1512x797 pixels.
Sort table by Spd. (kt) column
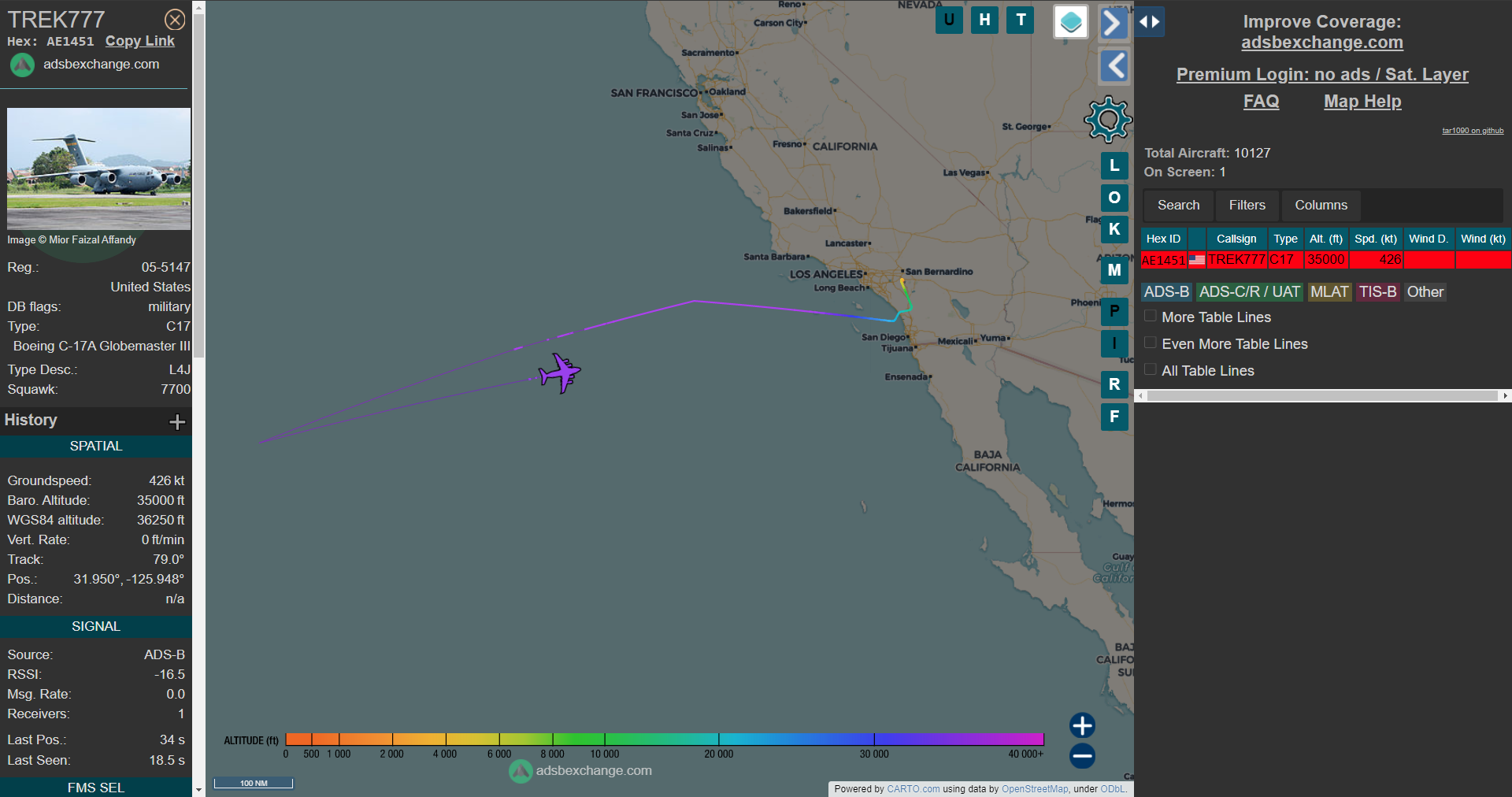[1376, 239]
